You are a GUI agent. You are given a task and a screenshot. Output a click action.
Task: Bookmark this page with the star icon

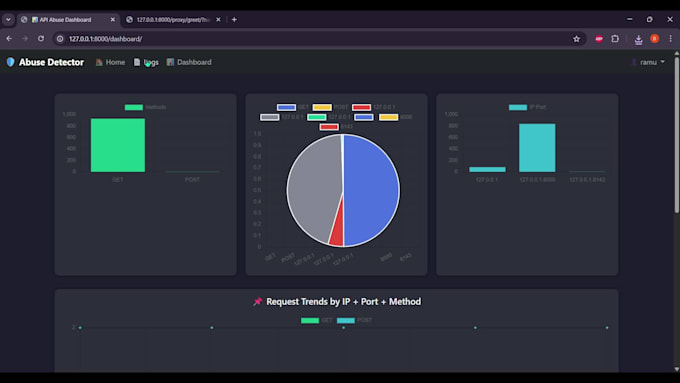click(576, 39)
